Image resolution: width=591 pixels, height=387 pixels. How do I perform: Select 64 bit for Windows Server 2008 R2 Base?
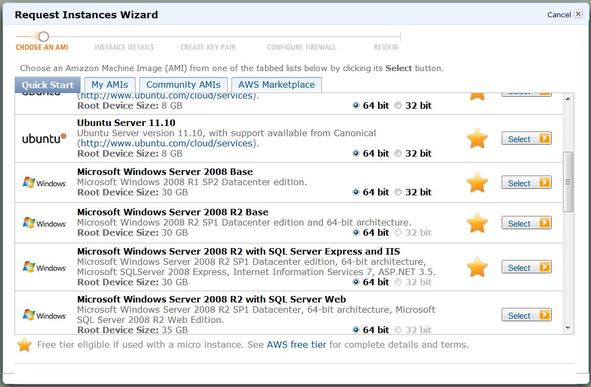pos(356,233)
